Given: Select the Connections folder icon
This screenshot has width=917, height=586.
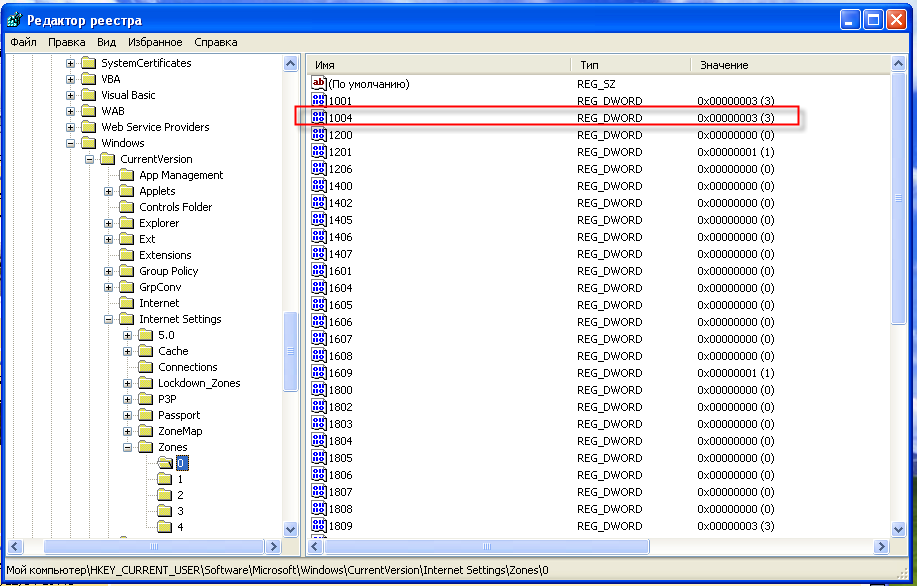Looking at the screenshot, I should (146, 367).
